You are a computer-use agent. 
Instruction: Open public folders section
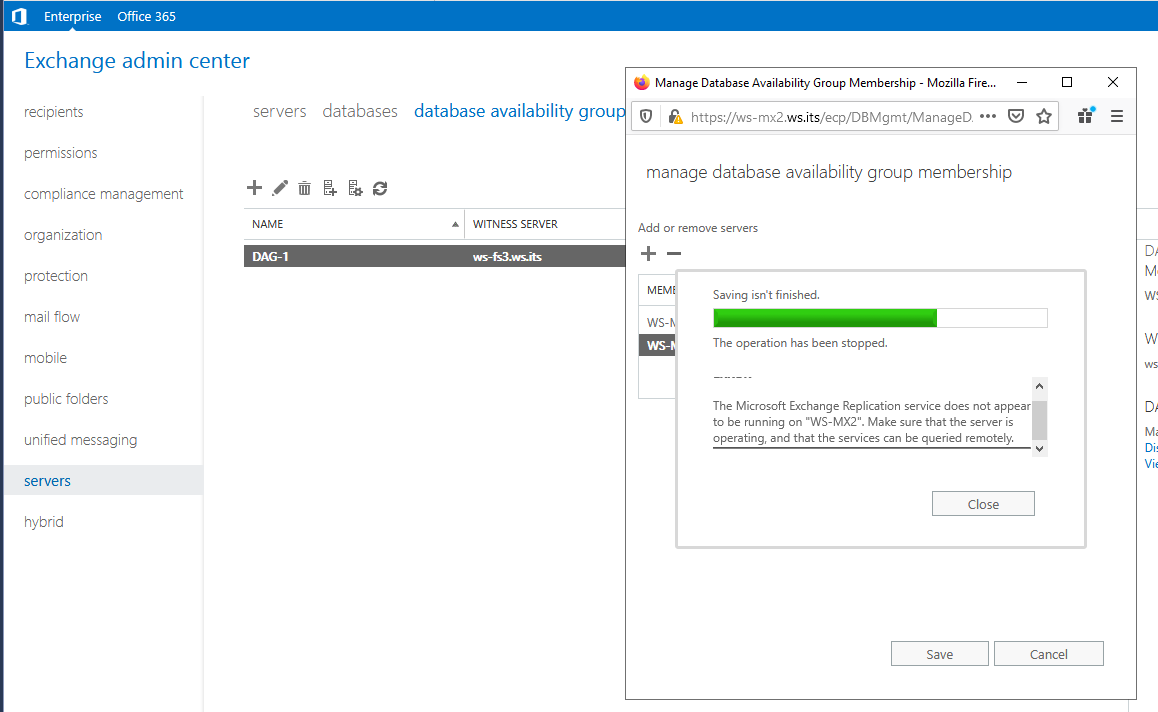click(66, 399)
